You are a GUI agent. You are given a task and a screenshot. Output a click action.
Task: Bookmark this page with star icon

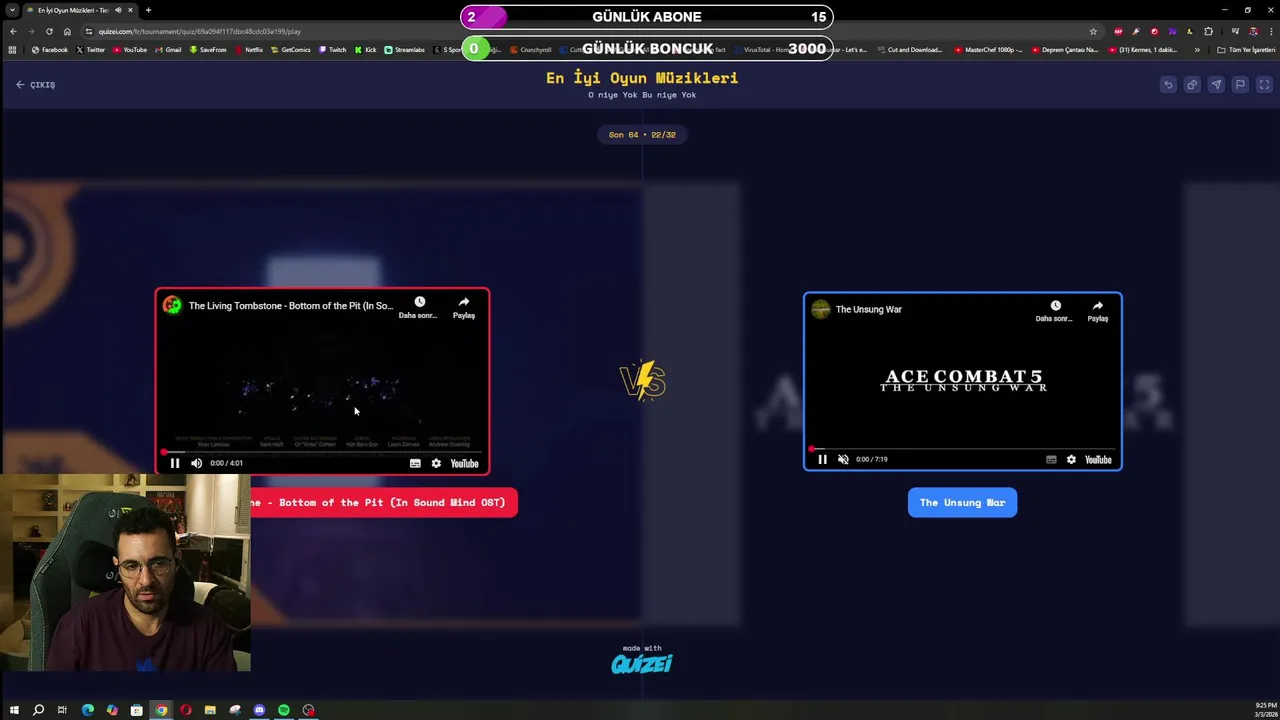[x=1093, y=31]
